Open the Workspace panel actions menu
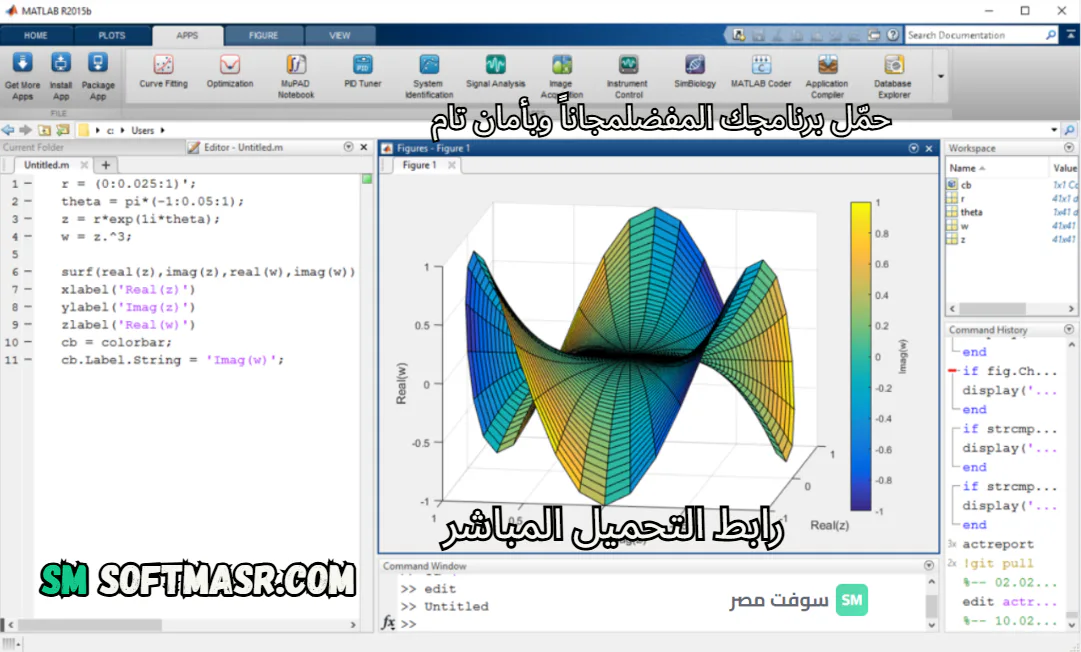 click(1069, 147)
